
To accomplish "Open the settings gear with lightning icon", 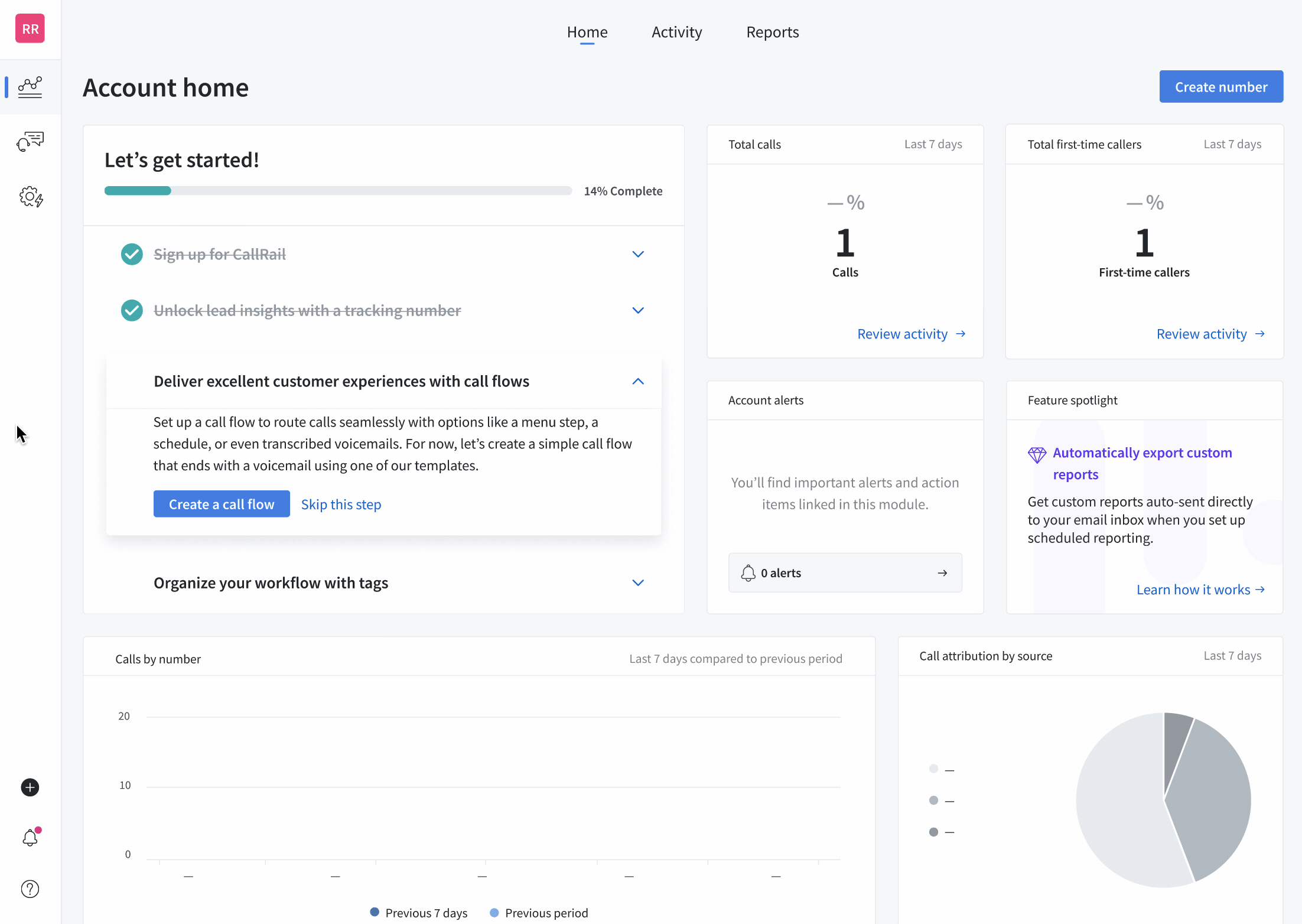I will [x=31, y=197].
